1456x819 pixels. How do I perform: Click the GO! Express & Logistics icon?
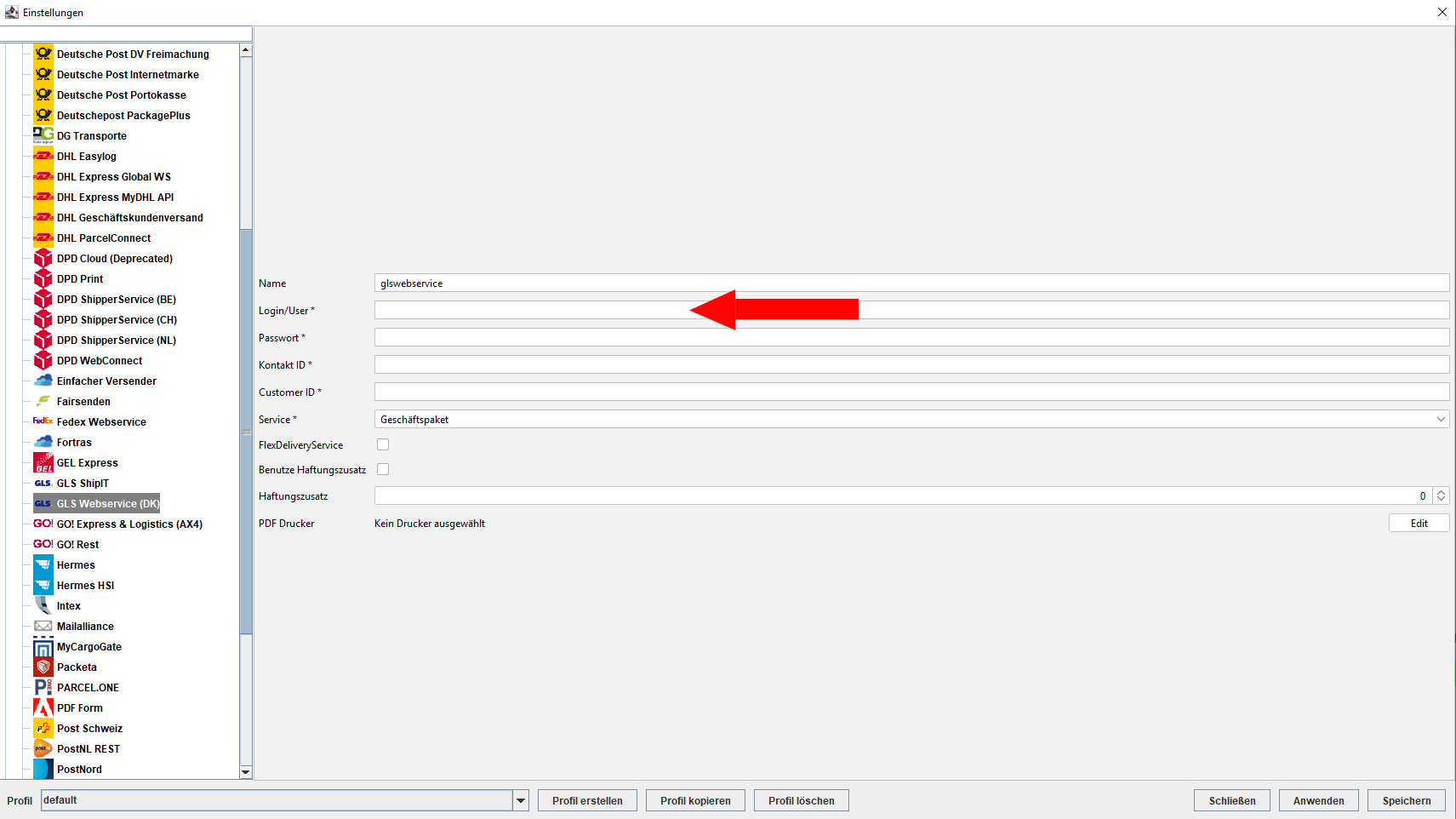tap(43, 524)
